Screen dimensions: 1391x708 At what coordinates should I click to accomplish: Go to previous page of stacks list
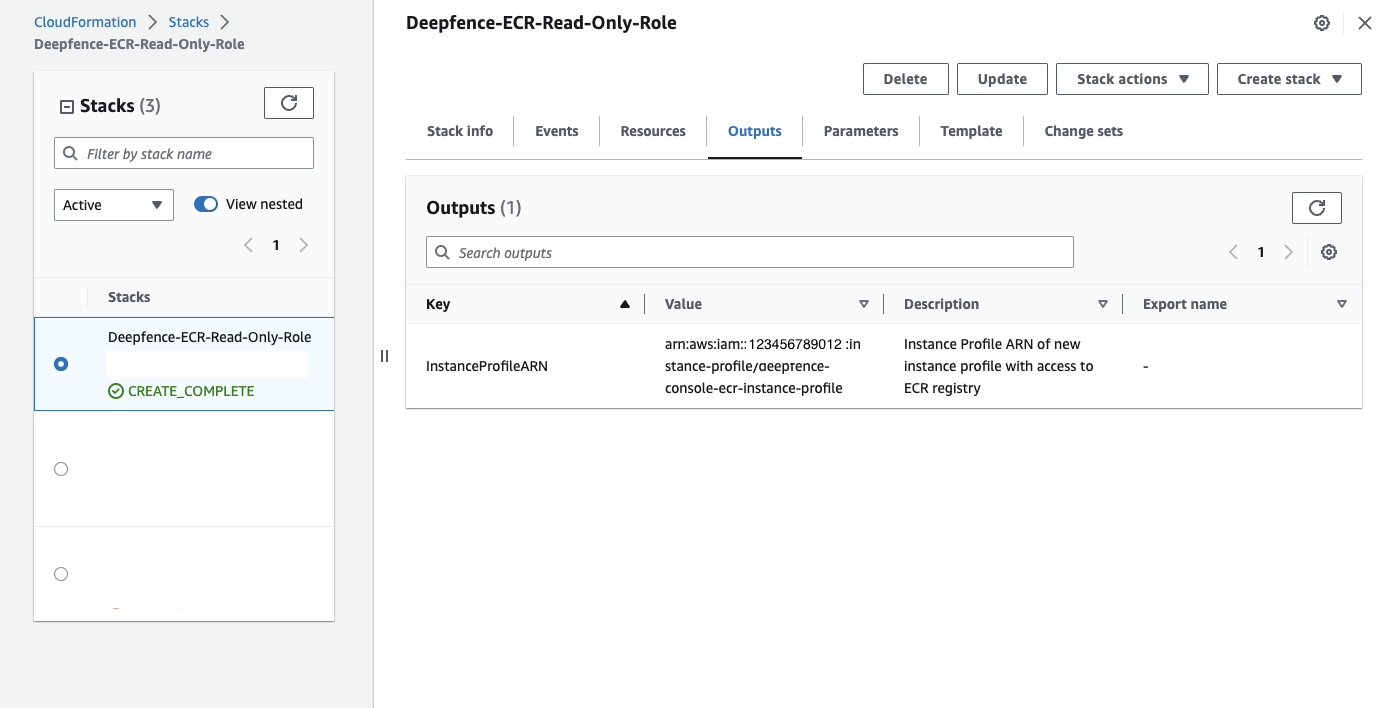click(x=248, y=245)
